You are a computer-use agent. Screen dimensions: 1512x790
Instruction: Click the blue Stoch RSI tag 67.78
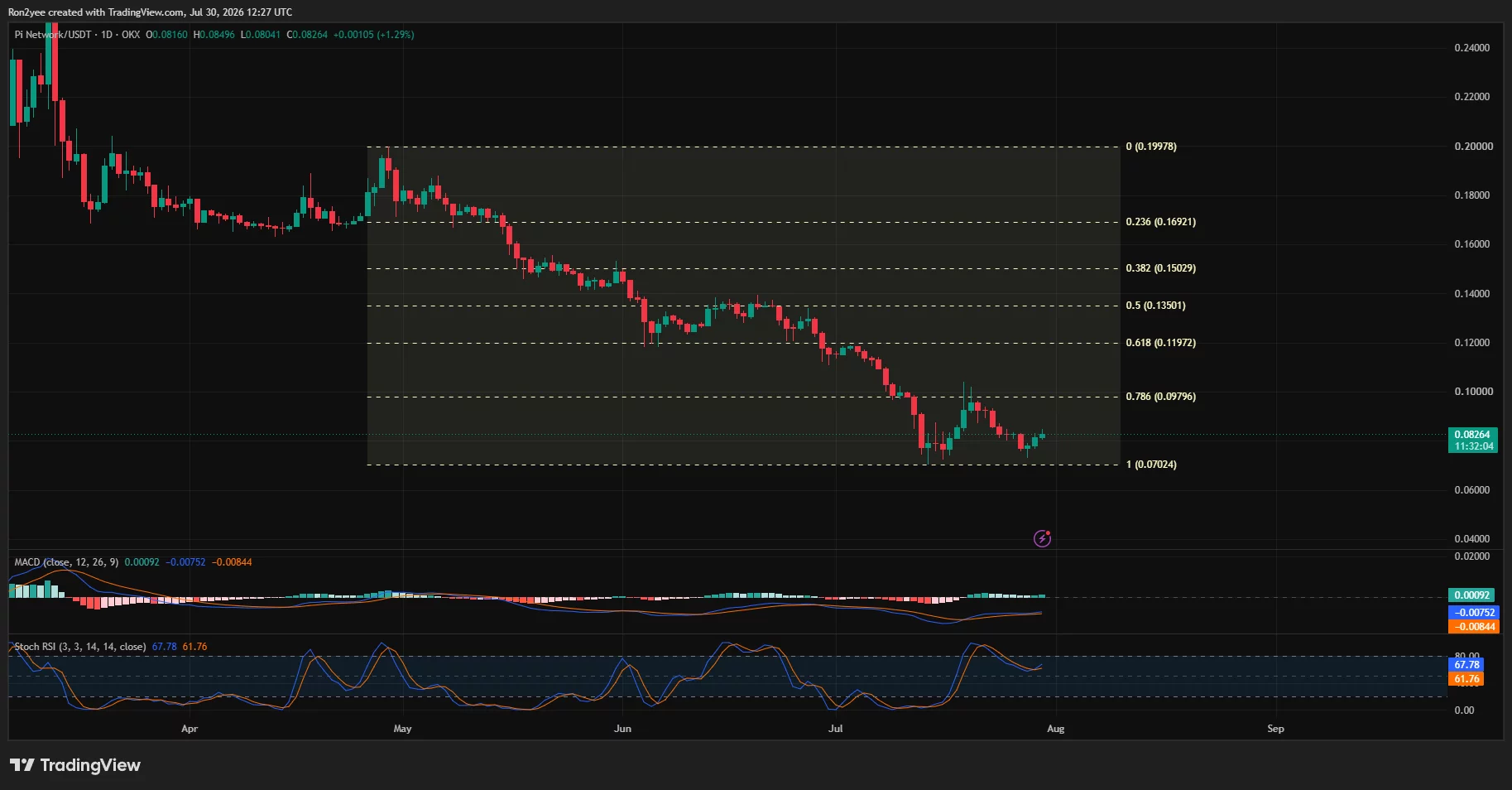coord(1466,665)
